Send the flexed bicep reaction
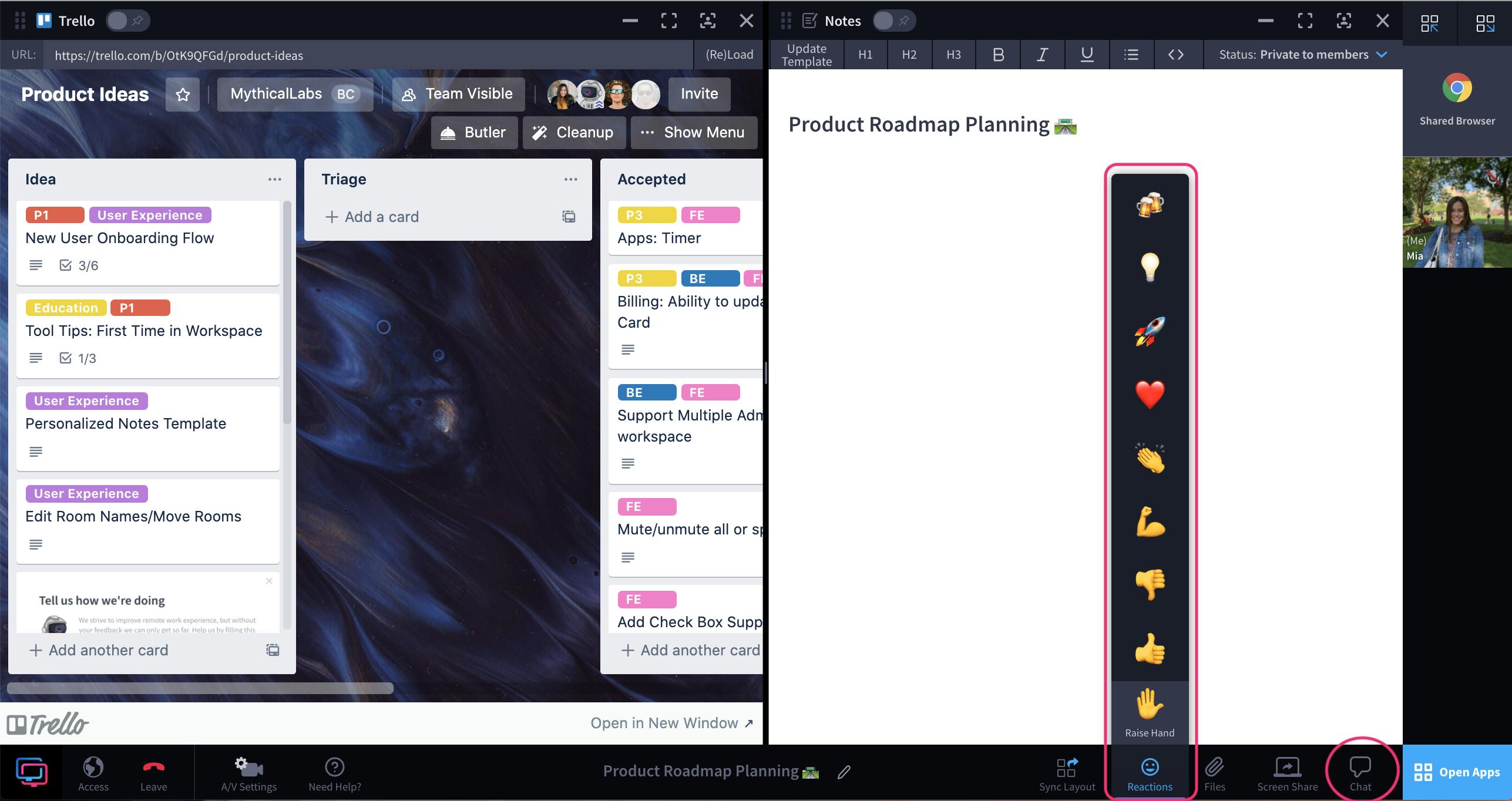Viewport: 1512px width, 801px height. pyautogui.click(x=1150, y=521)
